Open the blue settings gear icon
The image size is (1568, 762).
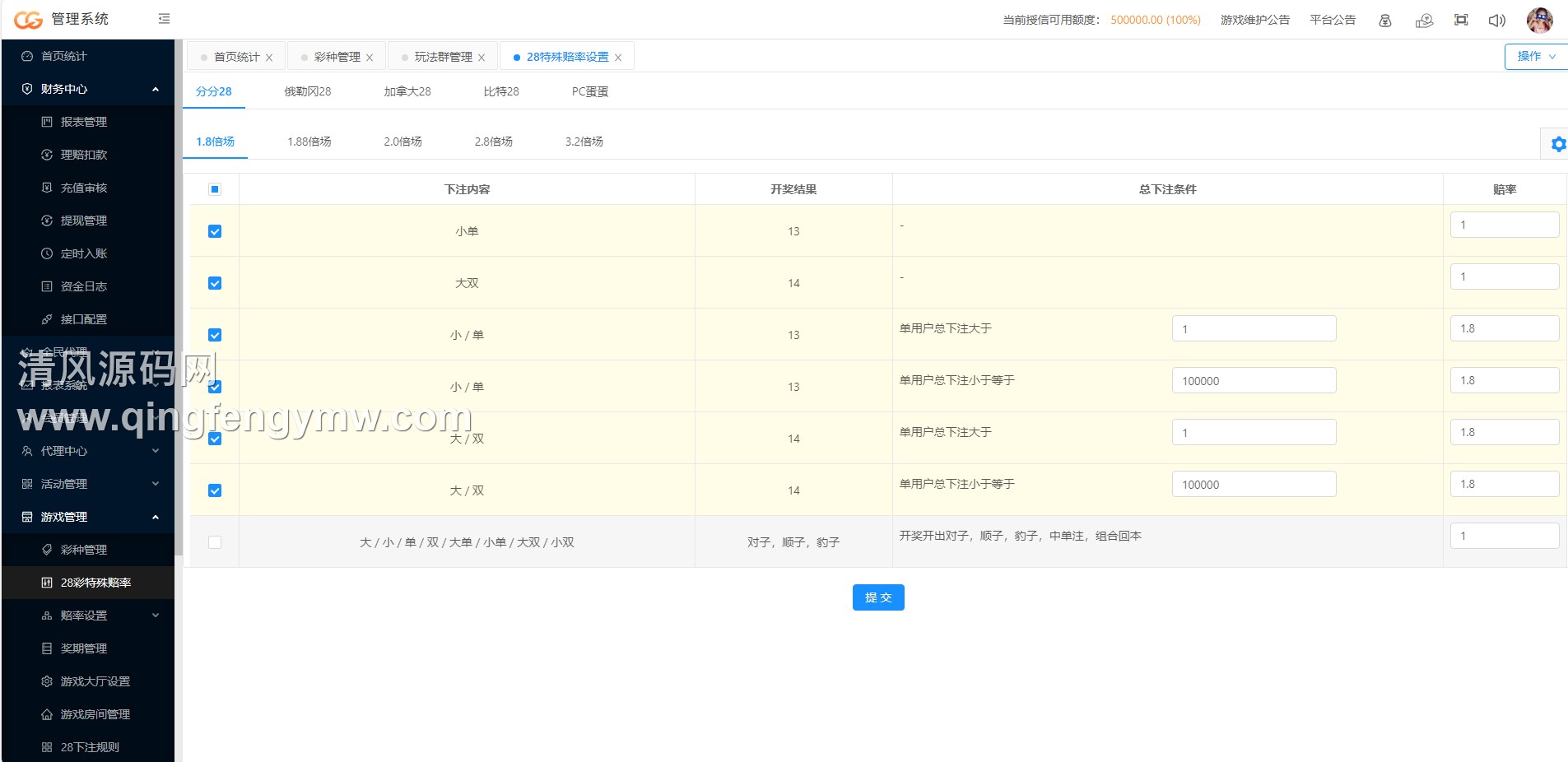tap(1557, 144)
